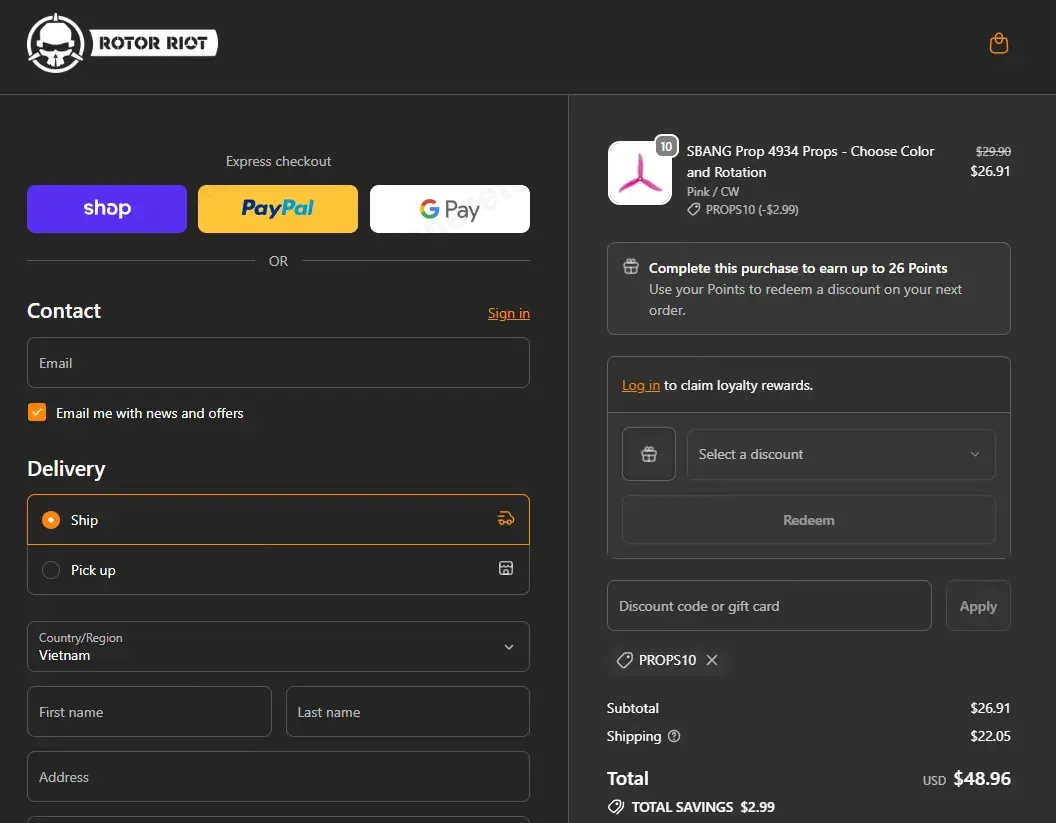
Task: Open the Rotor Riot logo home link
Action: coord(122,44)
